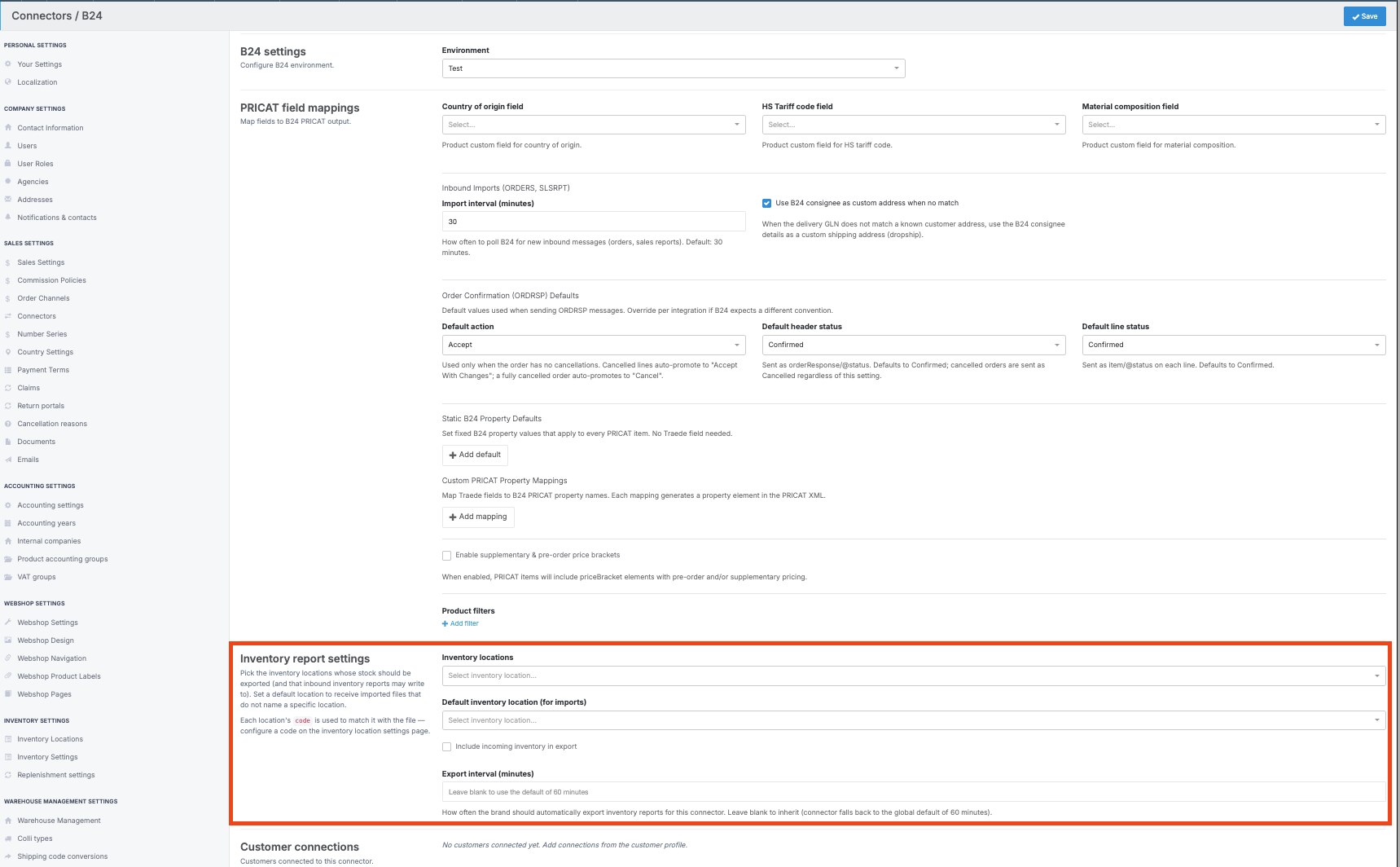Click the lock icon beside User Roles
Screen dimensions: 1400x867
pyautogui.click(x=8, y=164)
